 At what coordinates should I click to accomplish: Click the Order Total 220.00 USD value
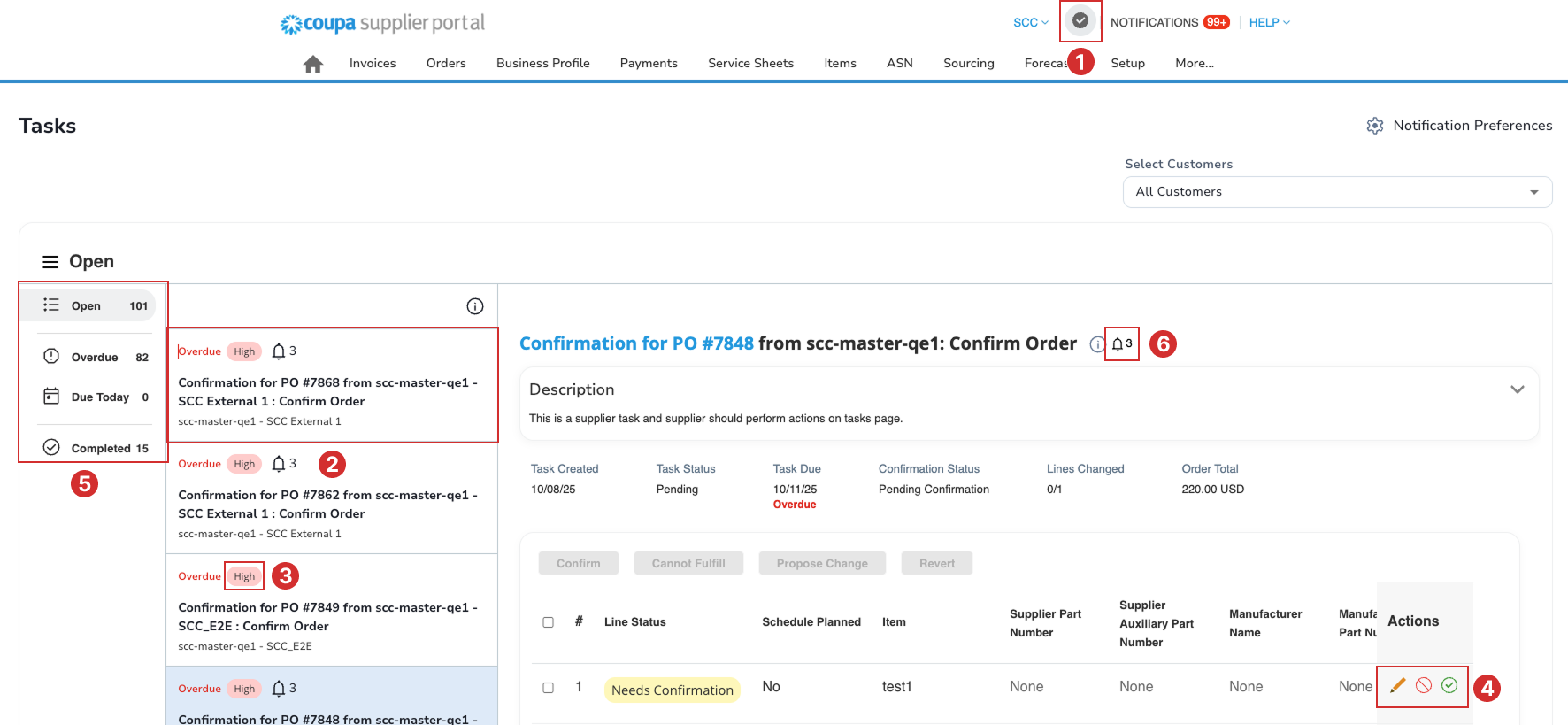[x=1212, y=490]
